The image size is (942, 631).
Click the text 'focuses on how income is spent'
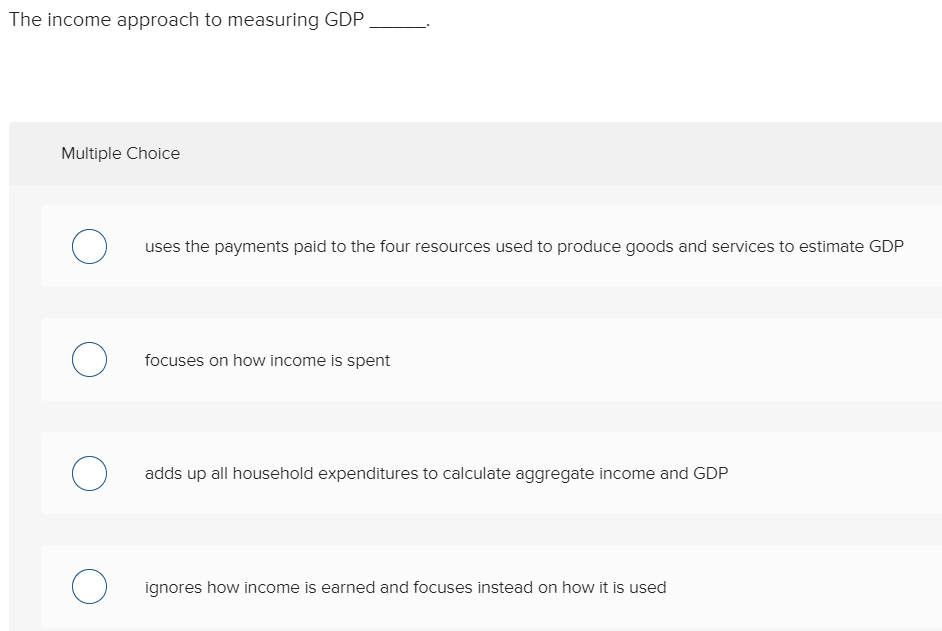click(267, 360)
